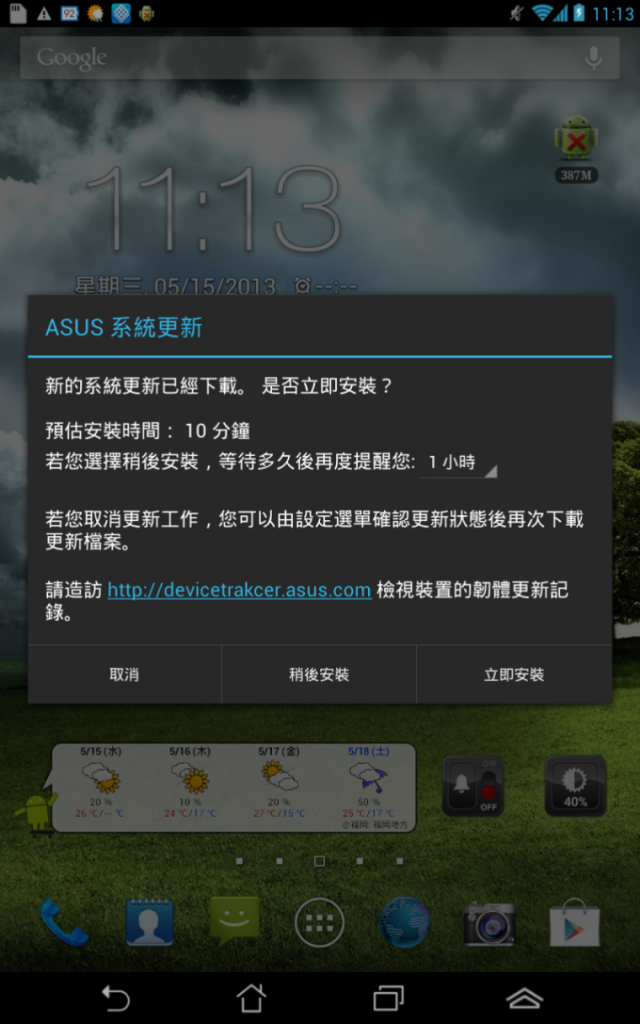Toggle the 40% brightness widget
This screenshot has width=640, height=1025.
575,786
